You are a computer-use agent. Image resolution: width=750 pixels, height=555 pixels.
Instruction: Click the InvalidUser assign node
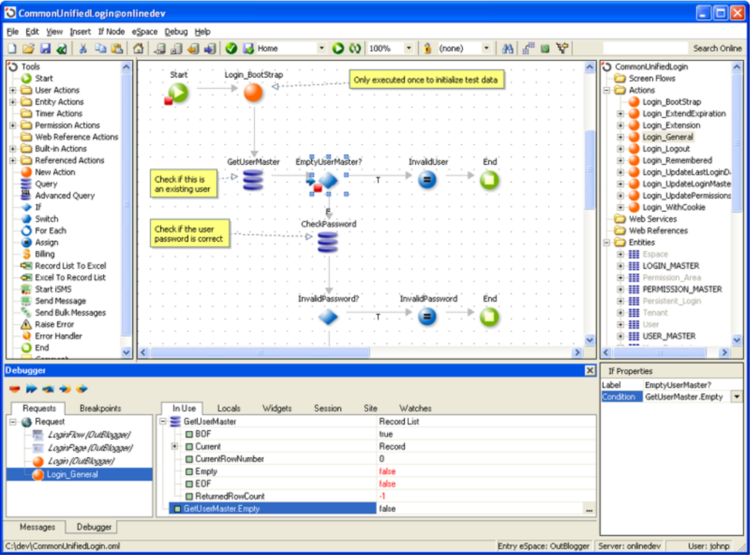pos(427,180)
